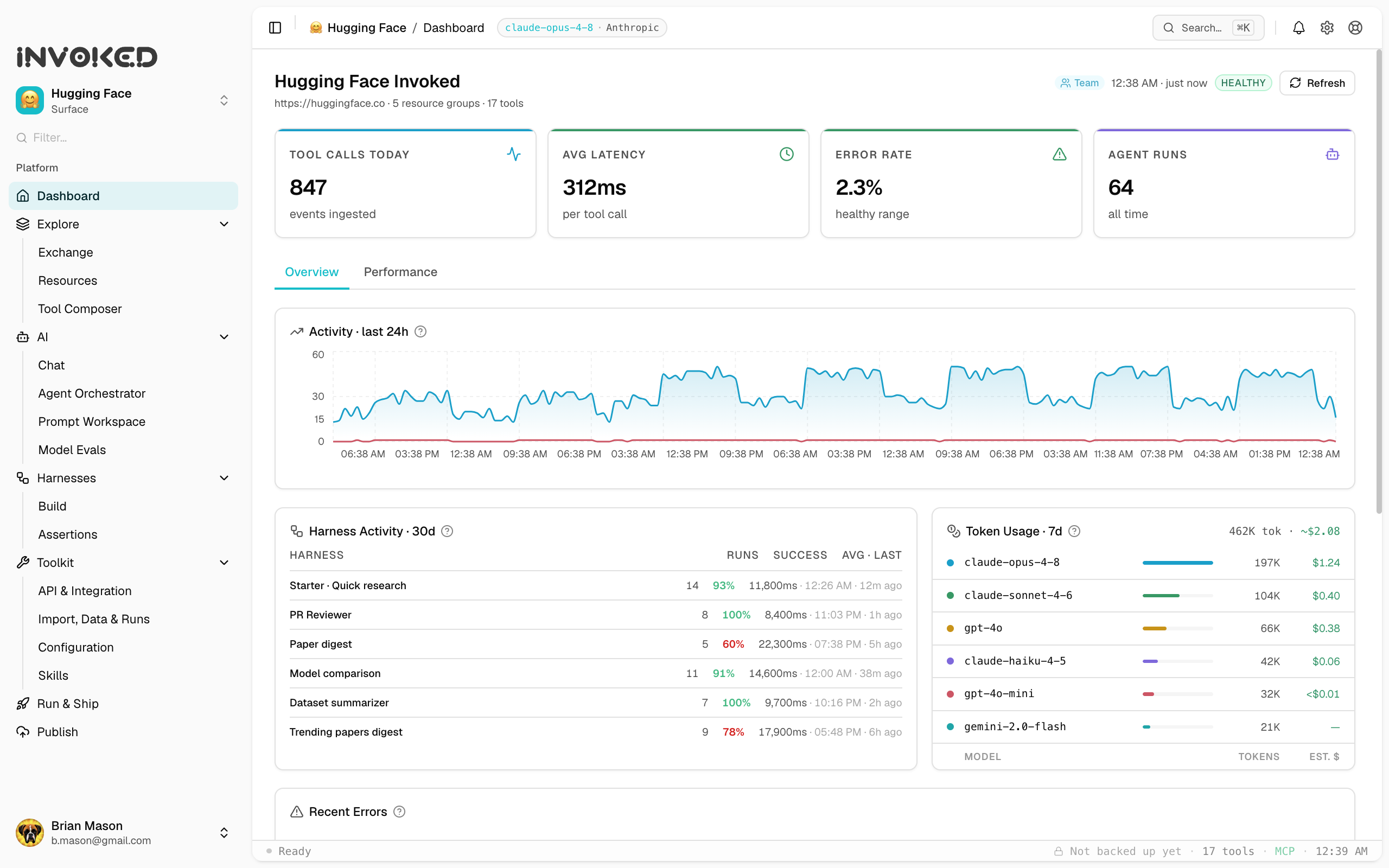Click MCP in the status bar
1389x868 pixels.
click(x=1284, y=851)
